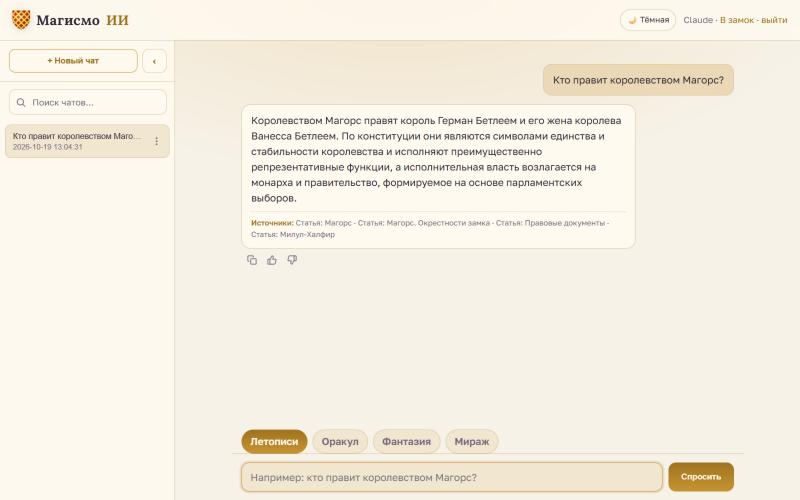Viewport: 800px width, 500px height.
Task: Select the Мираж mode tab
Action: tap(471, 441)
